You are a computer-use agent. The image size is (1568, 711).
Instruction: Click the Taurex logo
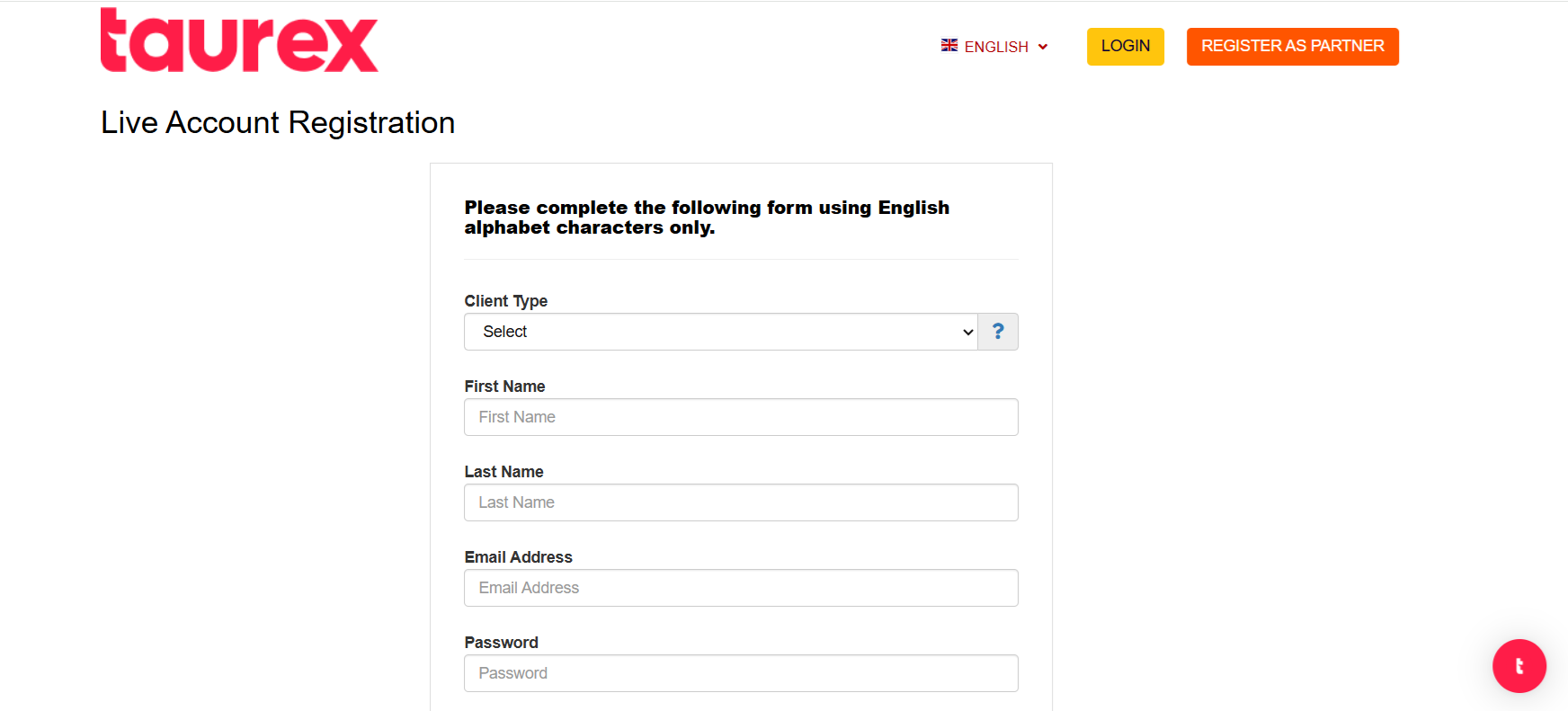tap(239, 40)
